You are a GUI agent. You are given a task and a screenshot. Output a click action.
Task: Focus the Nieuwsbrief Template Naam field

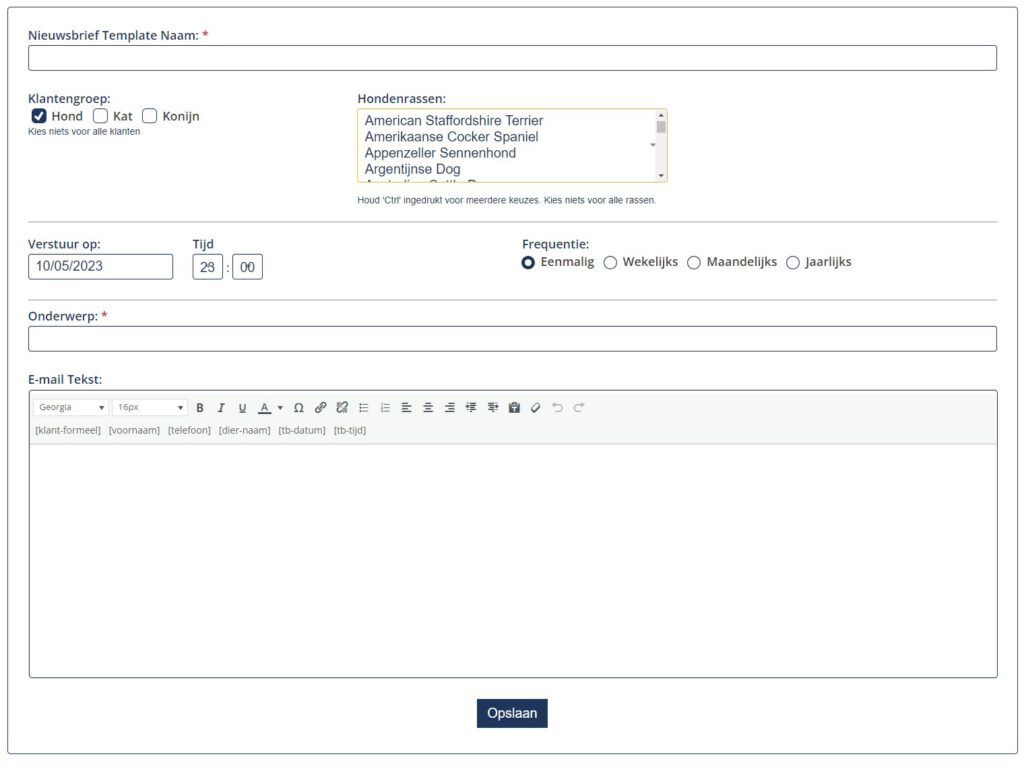(512, 58)
